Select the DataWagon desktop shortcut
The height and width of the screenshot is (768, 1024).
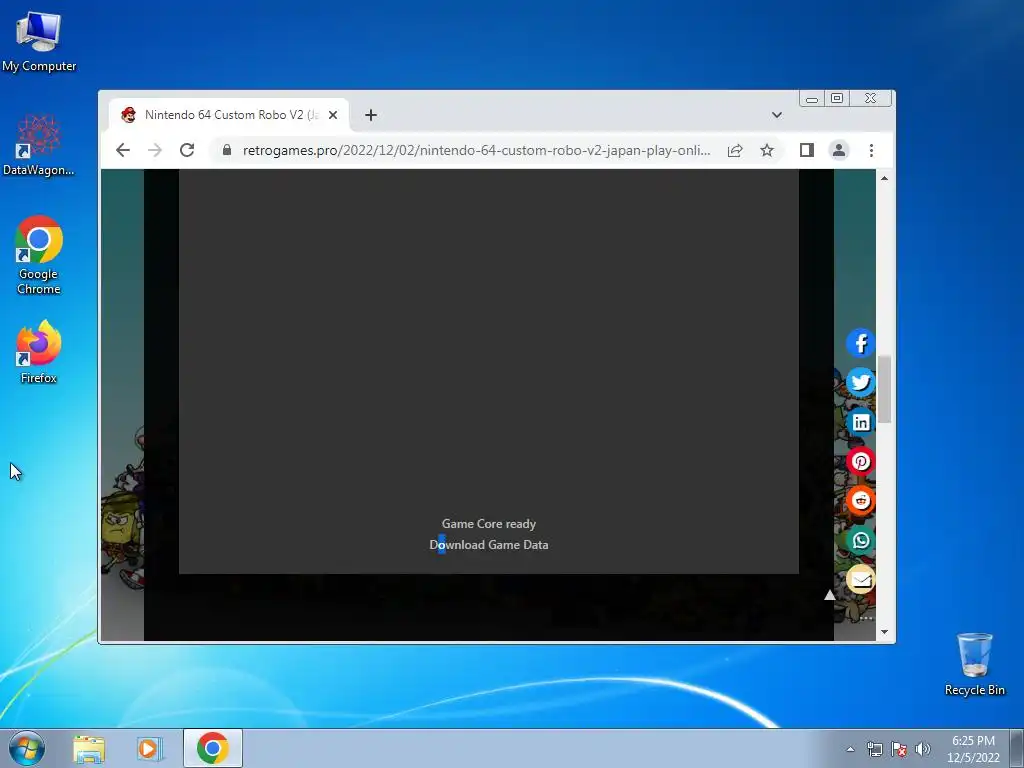[39, 145]
